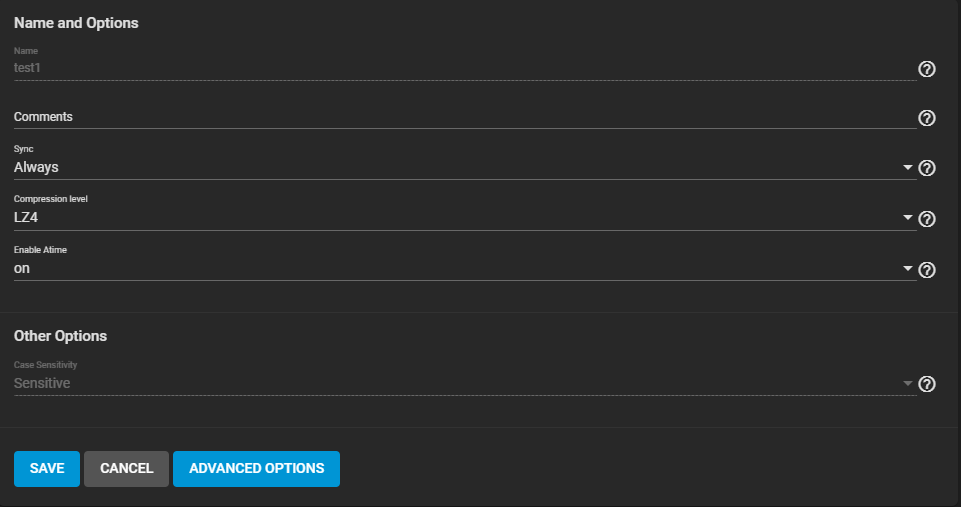Expand the Sync dropdown arrow
961x507 pixels.
(908, 168)
